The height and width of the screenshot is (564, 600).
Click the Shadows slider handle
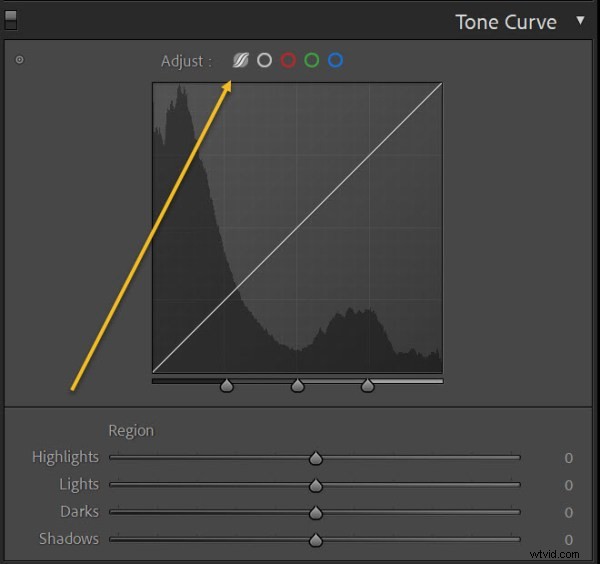pyautogui.click(x=316, y=540)
